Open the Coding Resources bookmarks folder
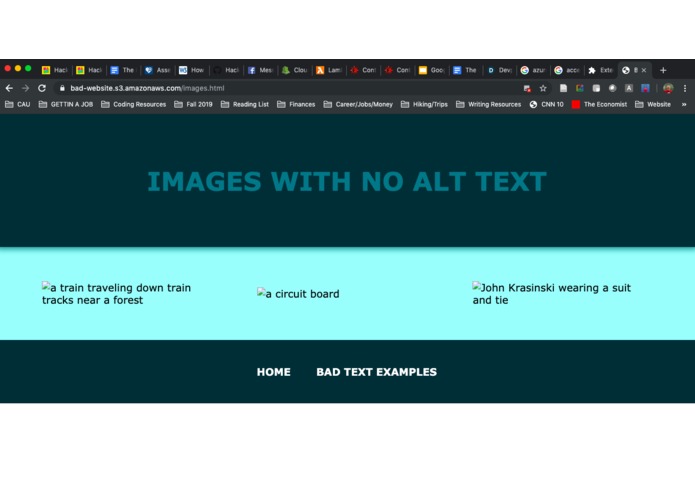The width and height of the screenshot is (695, 494). tap(133, 105)
